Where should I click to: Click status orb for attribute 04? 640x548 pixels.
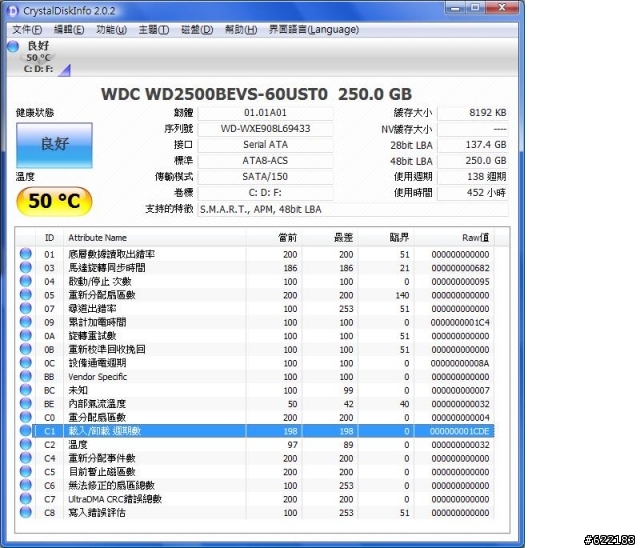(x=25, y=281)
